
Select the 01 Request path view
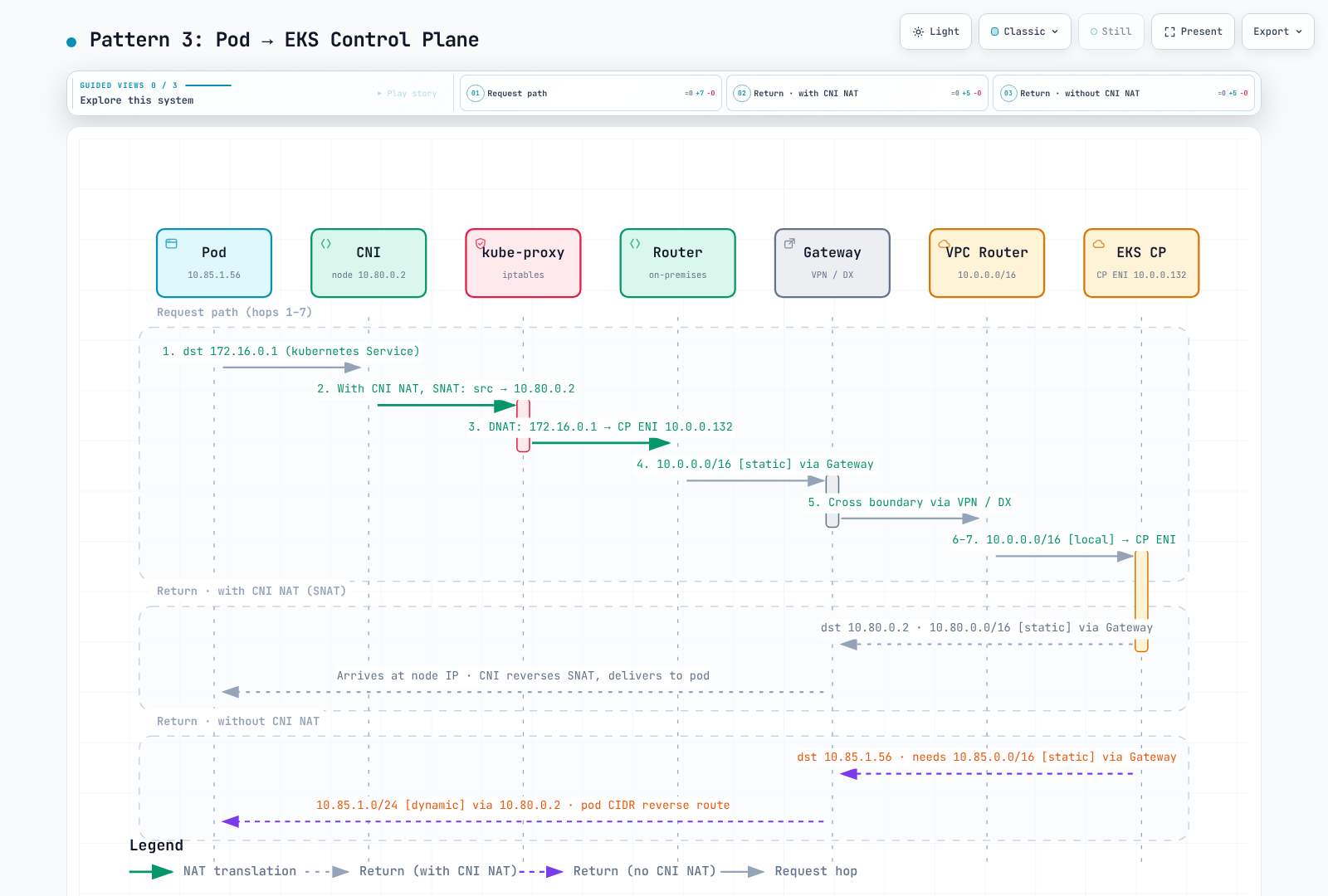591,93
